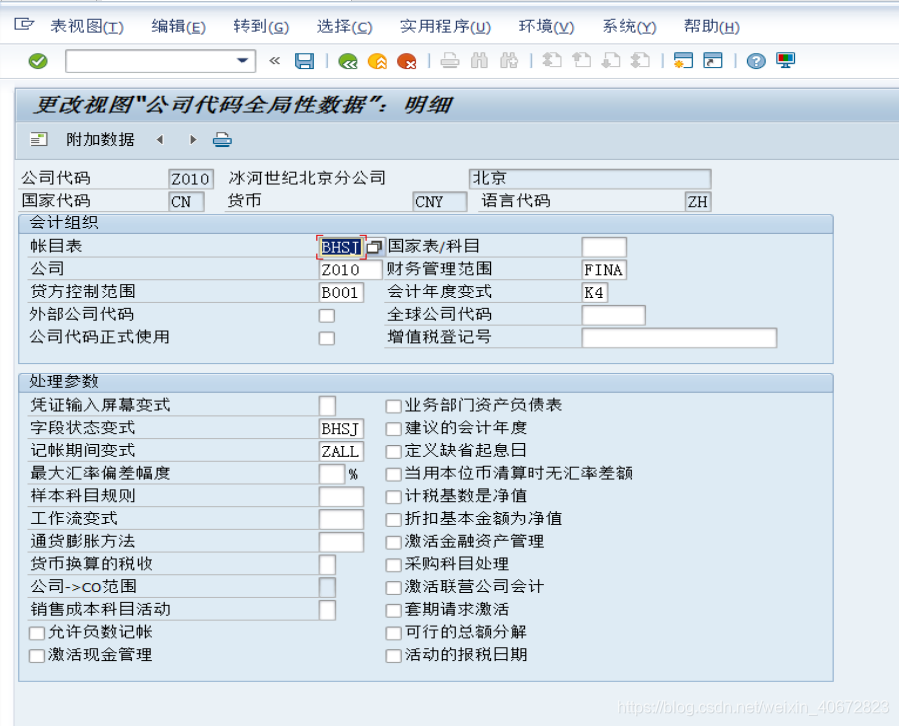Click the 附加数据 button

tap(100, 139)
